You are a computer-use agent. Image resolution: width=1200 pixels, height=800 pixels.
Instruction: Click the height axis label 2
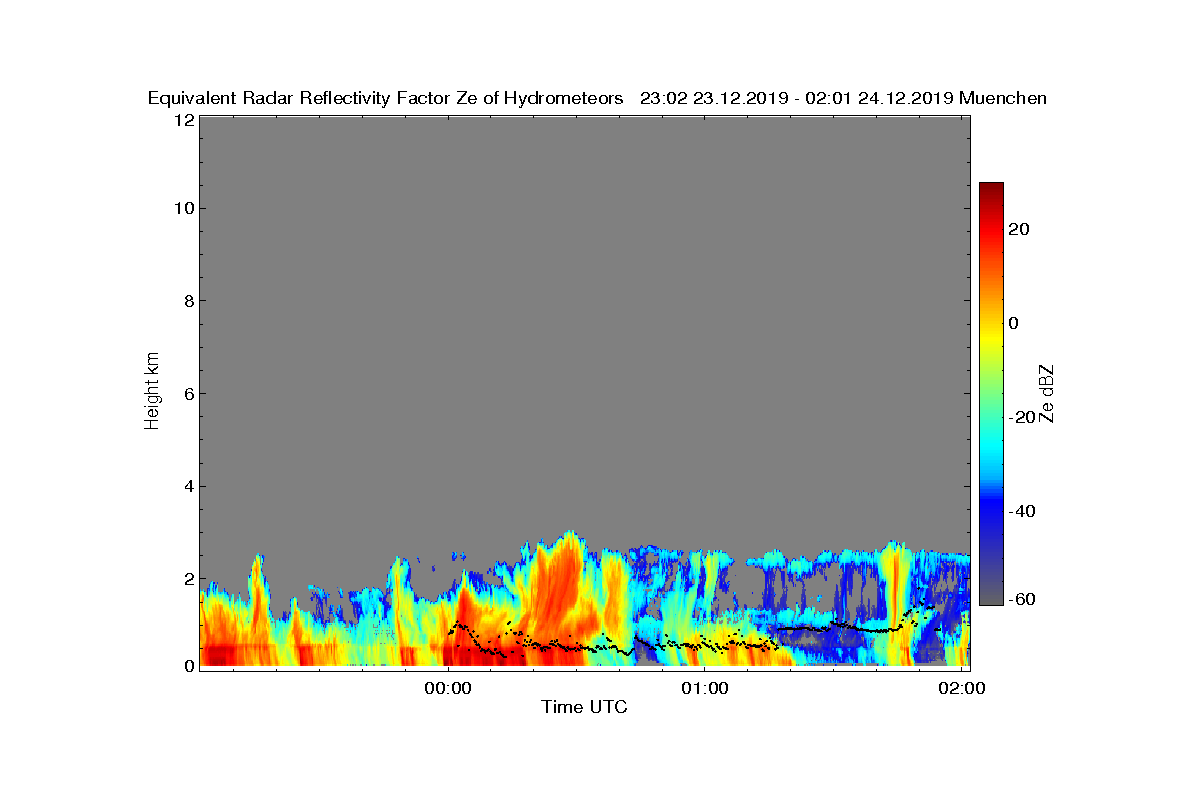[x=188, y=578]
